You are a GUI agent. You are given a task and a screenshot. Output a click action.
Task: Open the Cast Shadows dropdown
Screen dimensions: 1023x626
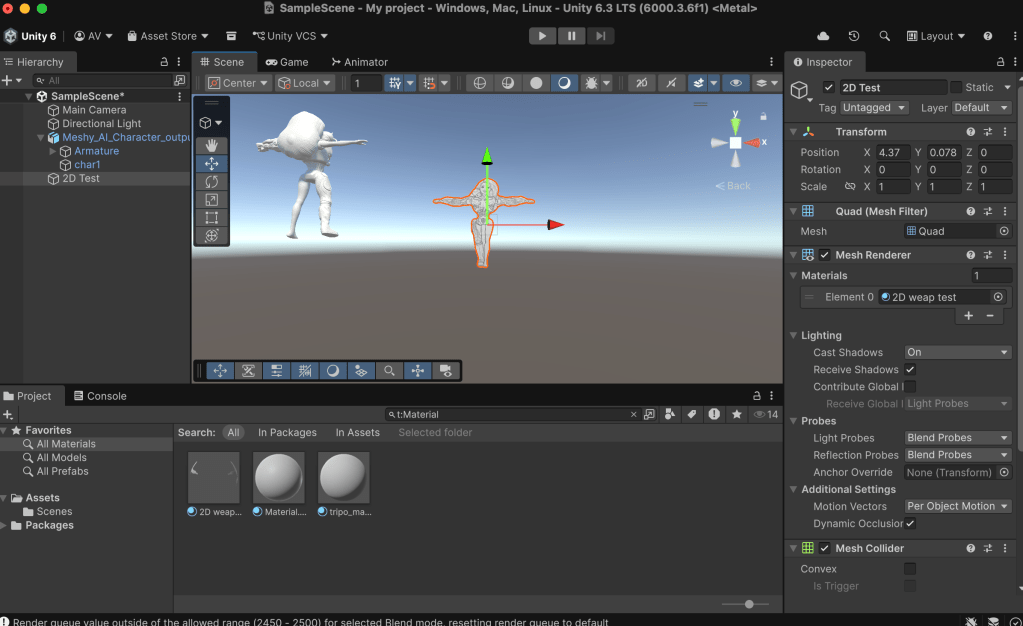pyautogui.click(x=957, y=353)
